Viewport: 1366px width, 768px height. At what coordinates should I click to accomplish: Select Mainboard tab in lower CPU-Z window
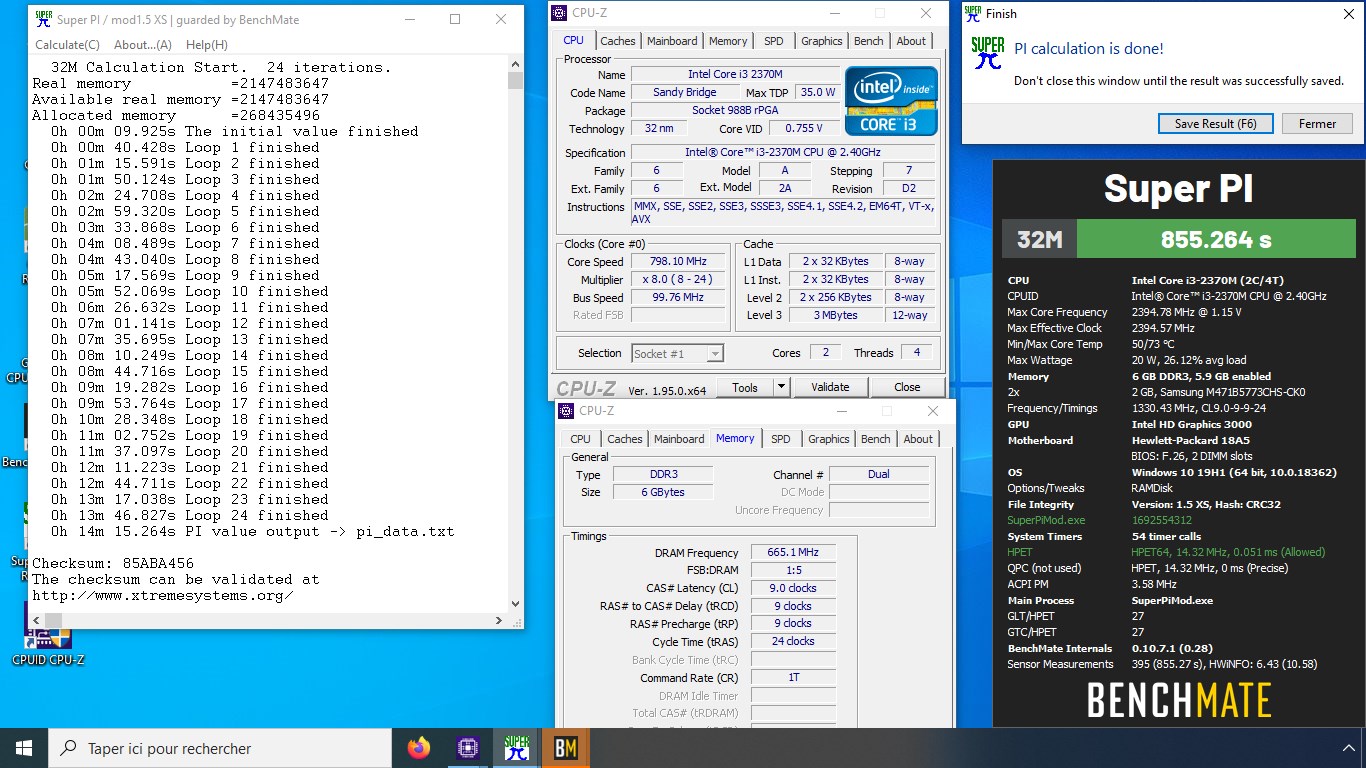679,439
